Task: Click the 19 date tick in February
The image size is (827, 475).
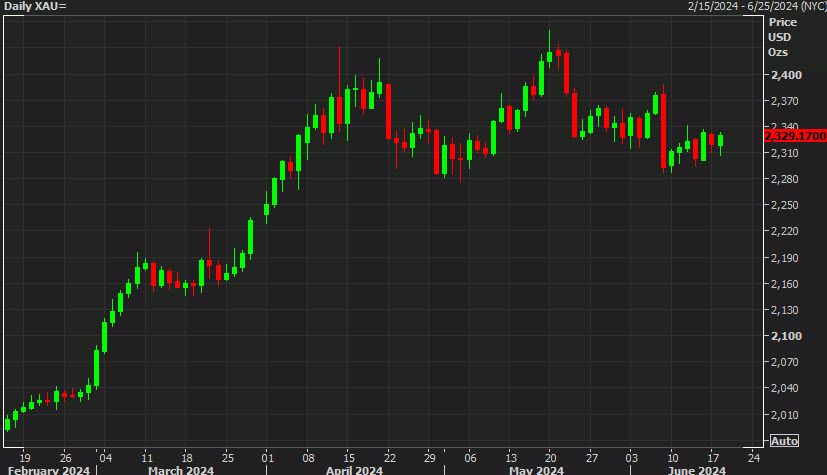Action: (25, 458)
